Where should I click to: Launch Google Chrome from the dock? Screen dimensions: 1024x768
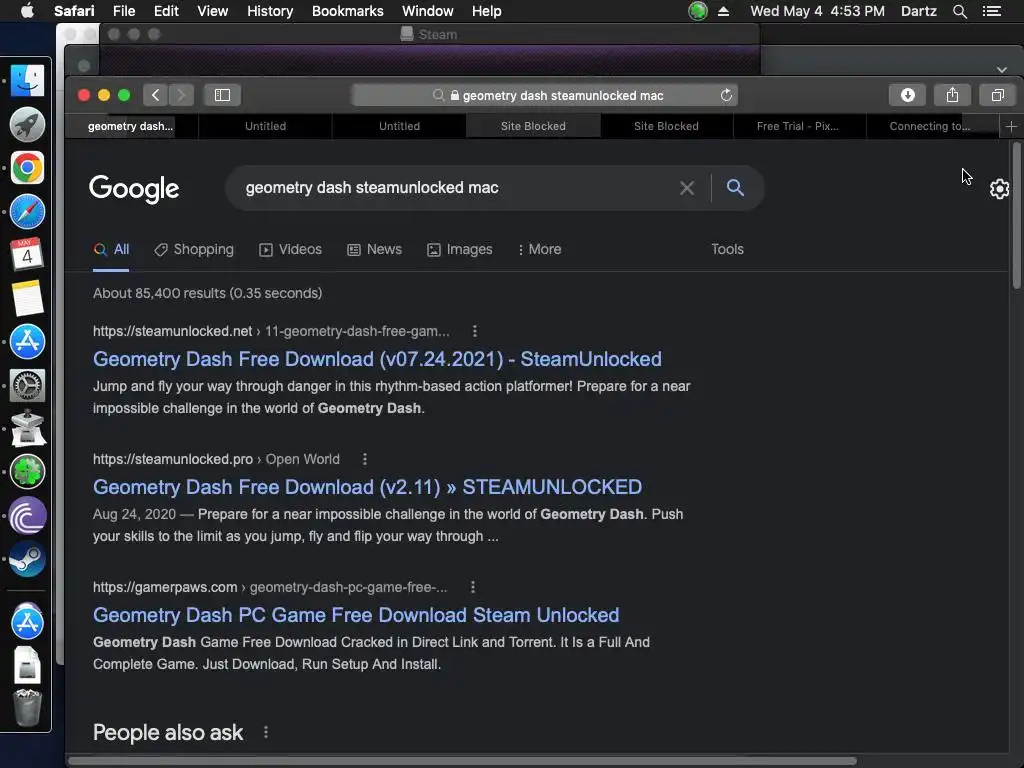[27, 168]
